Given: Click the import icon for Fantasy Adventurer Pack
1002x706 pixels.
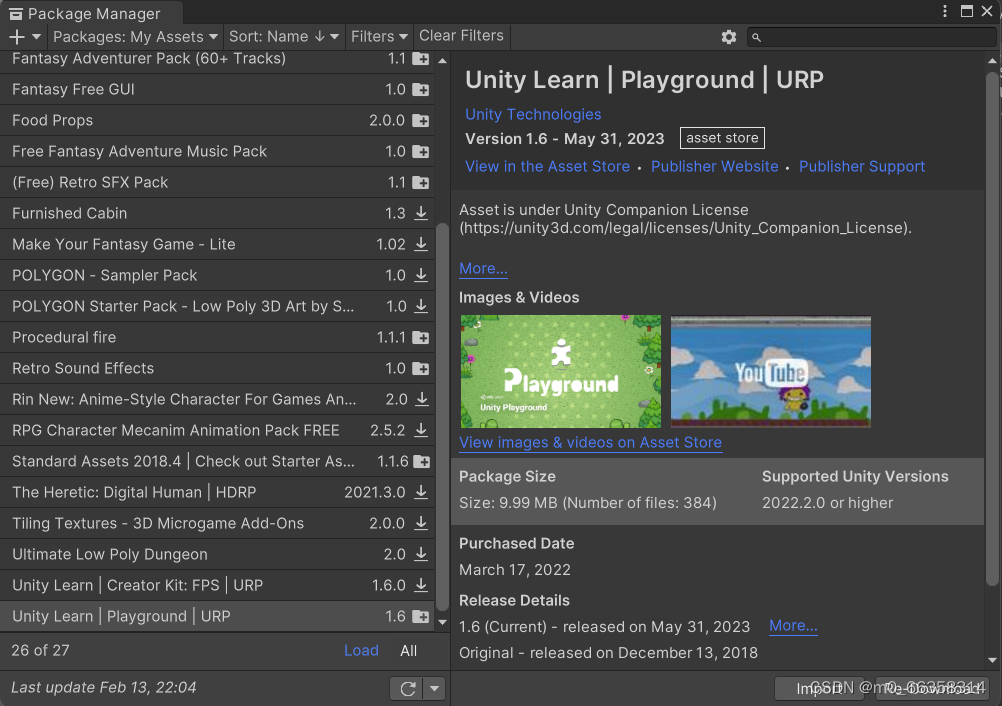Looking at the screenshot, I should (x=420, y=59).
